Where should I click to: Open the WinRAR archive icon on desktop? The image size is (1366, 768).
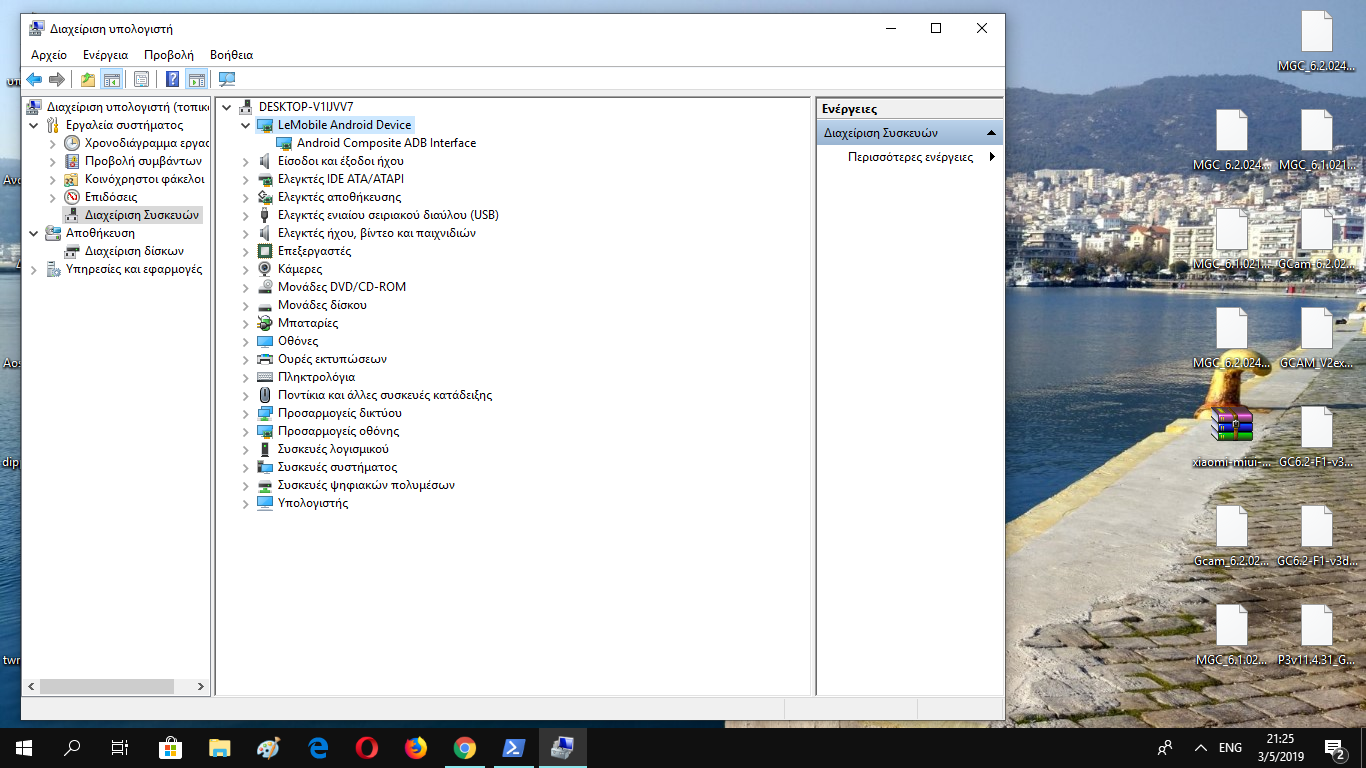pyautogui.click(x=1231, y=425)
